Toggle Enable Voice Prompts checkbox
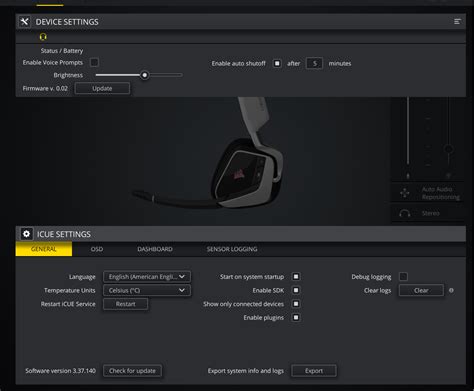 click(94, 62)
